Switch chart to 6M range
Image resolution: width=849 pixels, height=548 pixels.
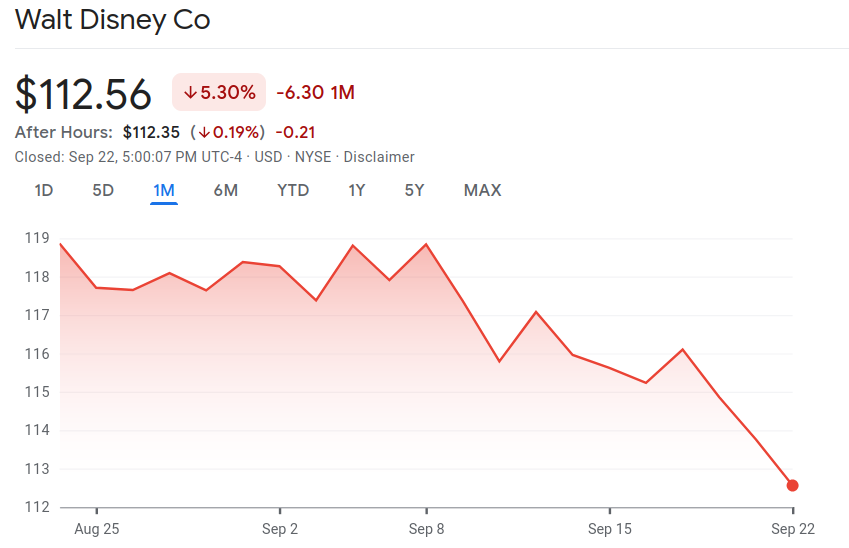click(x=225, y=190)
